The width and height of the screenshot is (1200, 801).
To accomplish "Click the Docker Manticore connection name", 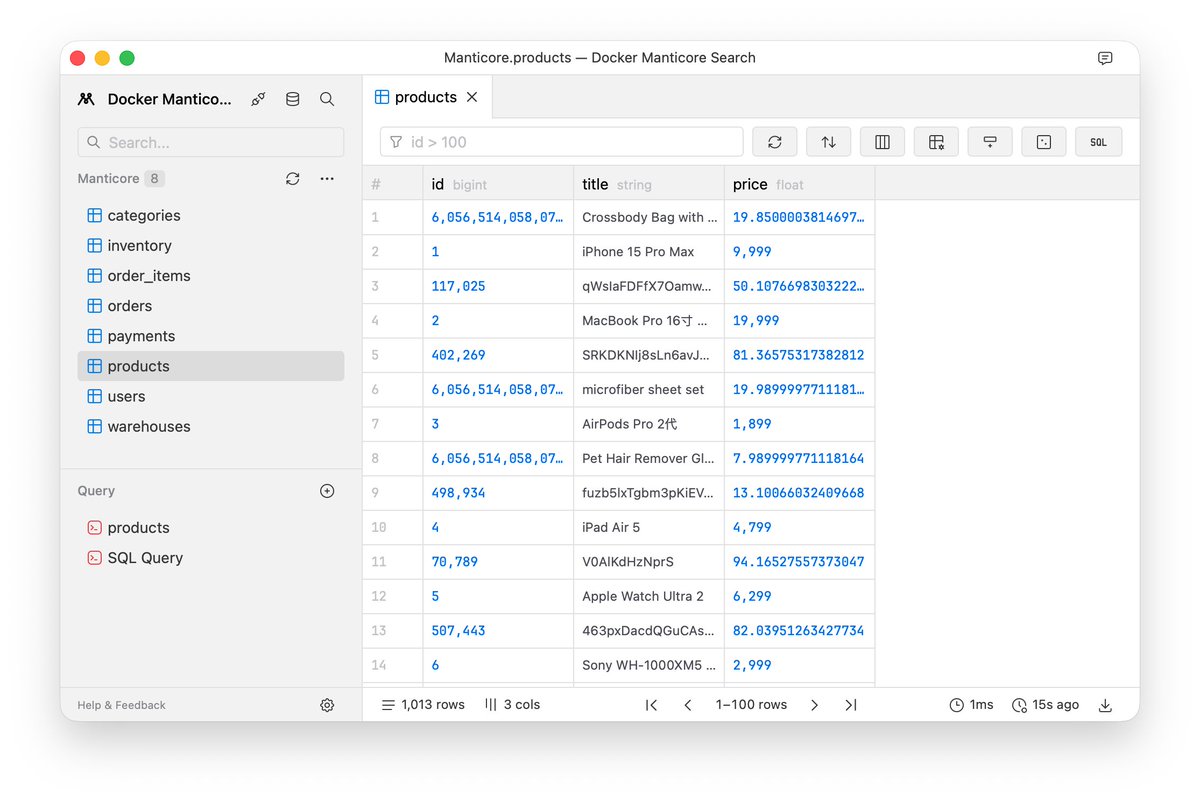I will pyautogui.click(x=169, y=99).
